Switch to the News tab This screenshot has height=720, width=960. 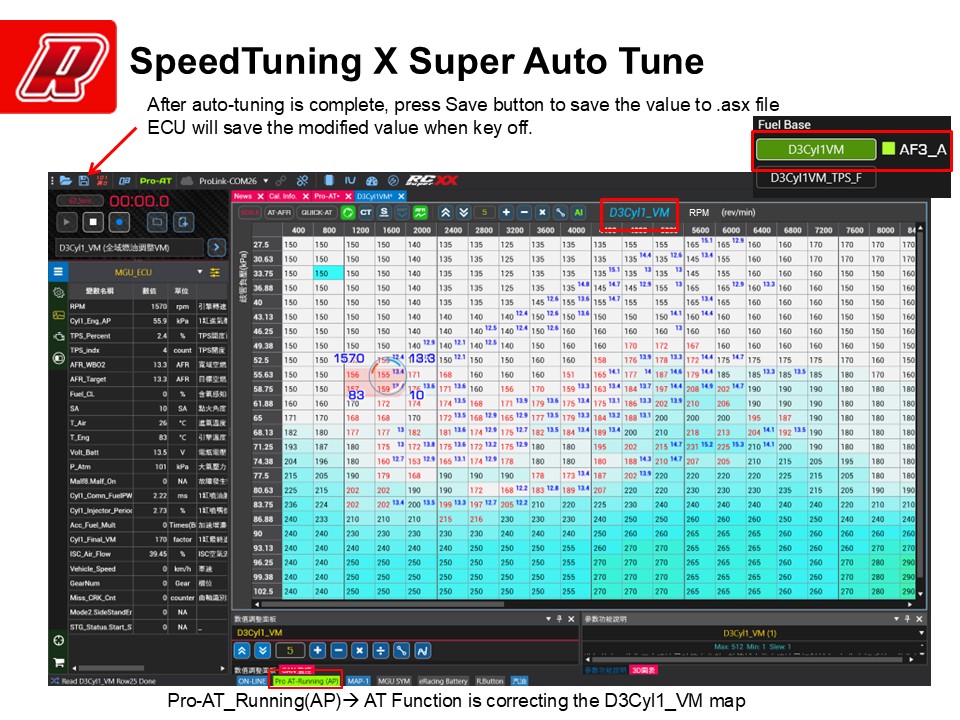pyautogui.click(x=243, y=196)
